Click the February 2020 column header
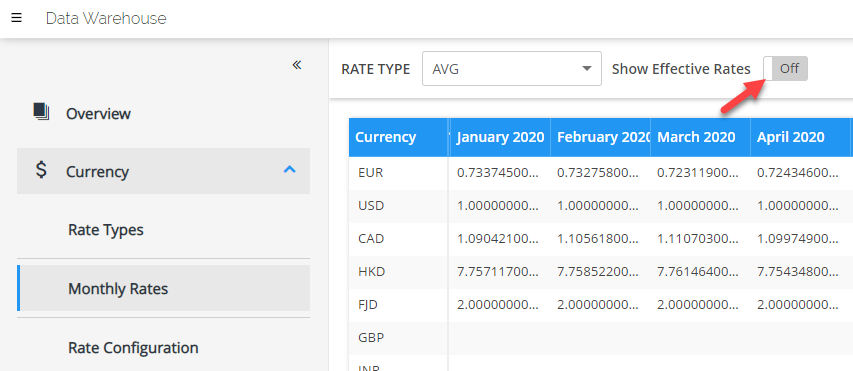 [600, 137]
